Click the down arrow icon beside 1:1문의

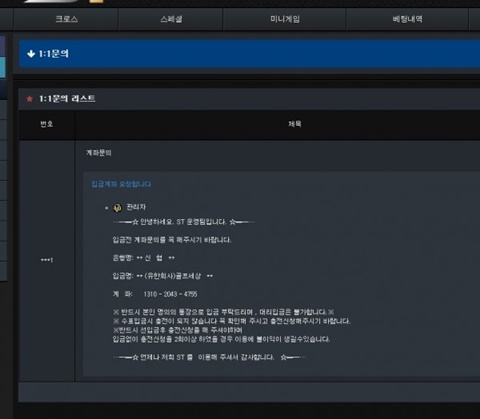(x=31, y=54)
